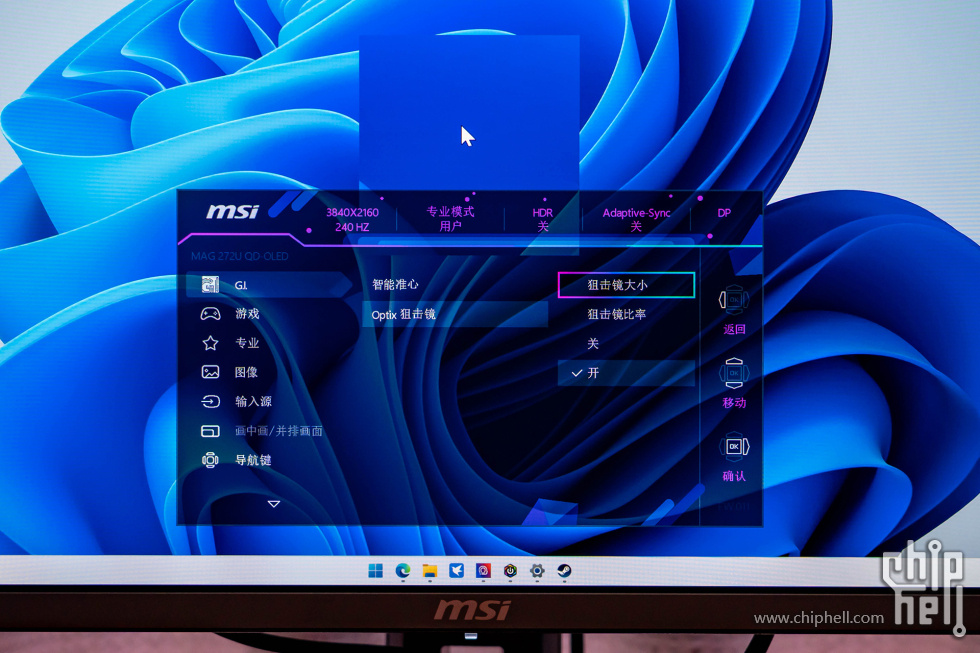This screenshot has width=980, height=653.
Task: Click the 3840X2160 240 HZ status text
Action: coord(352,219)
